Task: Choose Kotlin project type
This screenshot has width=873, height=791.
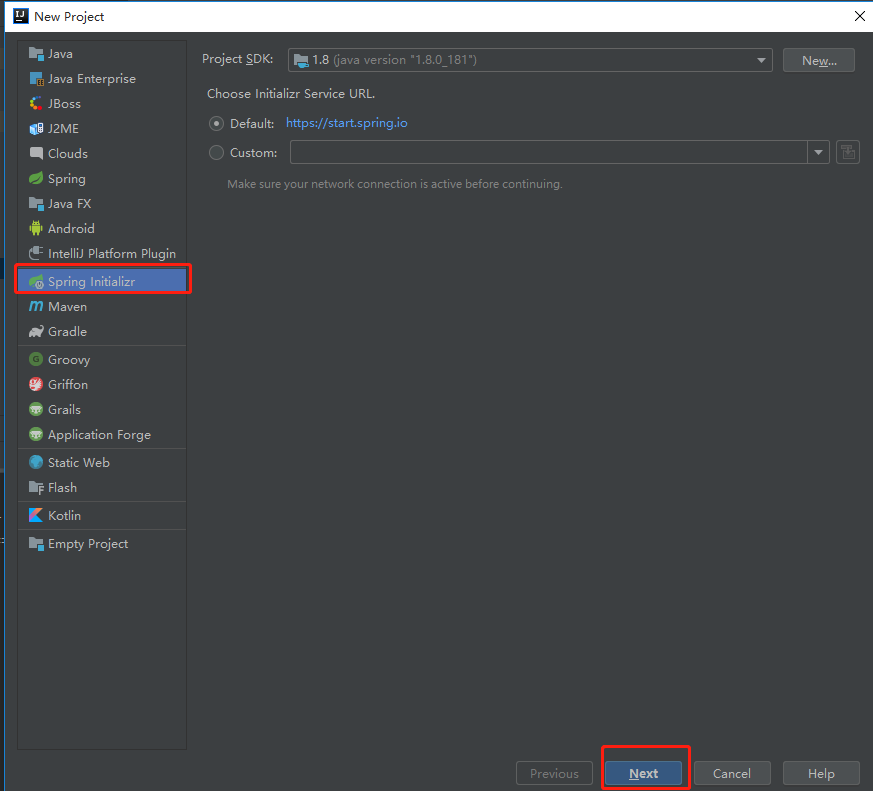Action: tap(102, 515)
